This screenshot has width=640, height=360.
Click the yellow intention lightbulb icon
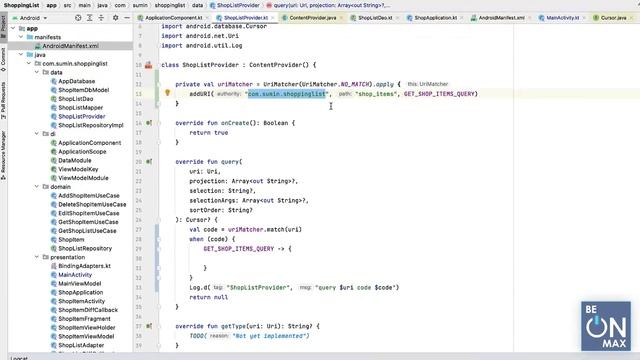(x=167, y=93)
